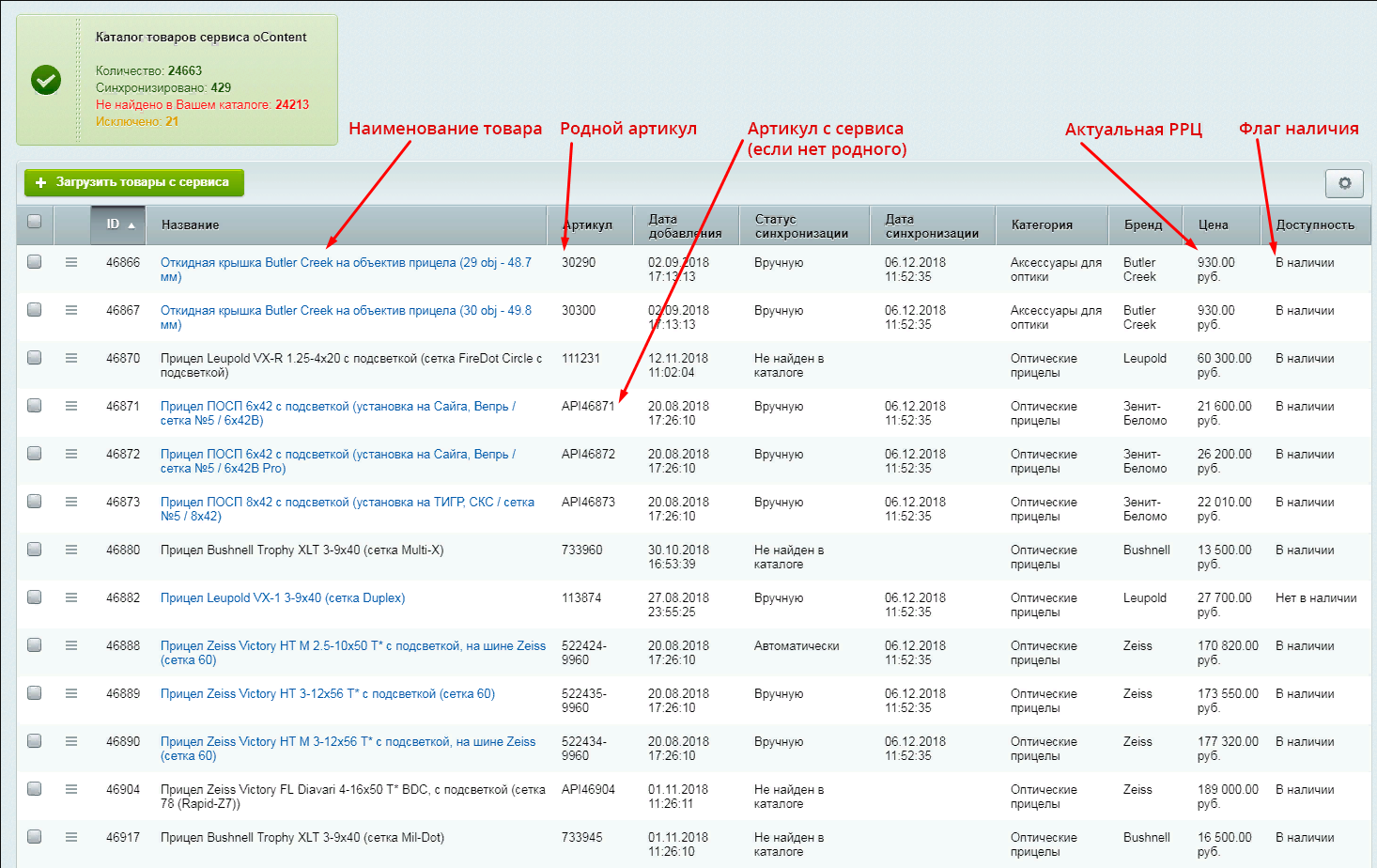Click the Исключено: 21 counter

137,121
